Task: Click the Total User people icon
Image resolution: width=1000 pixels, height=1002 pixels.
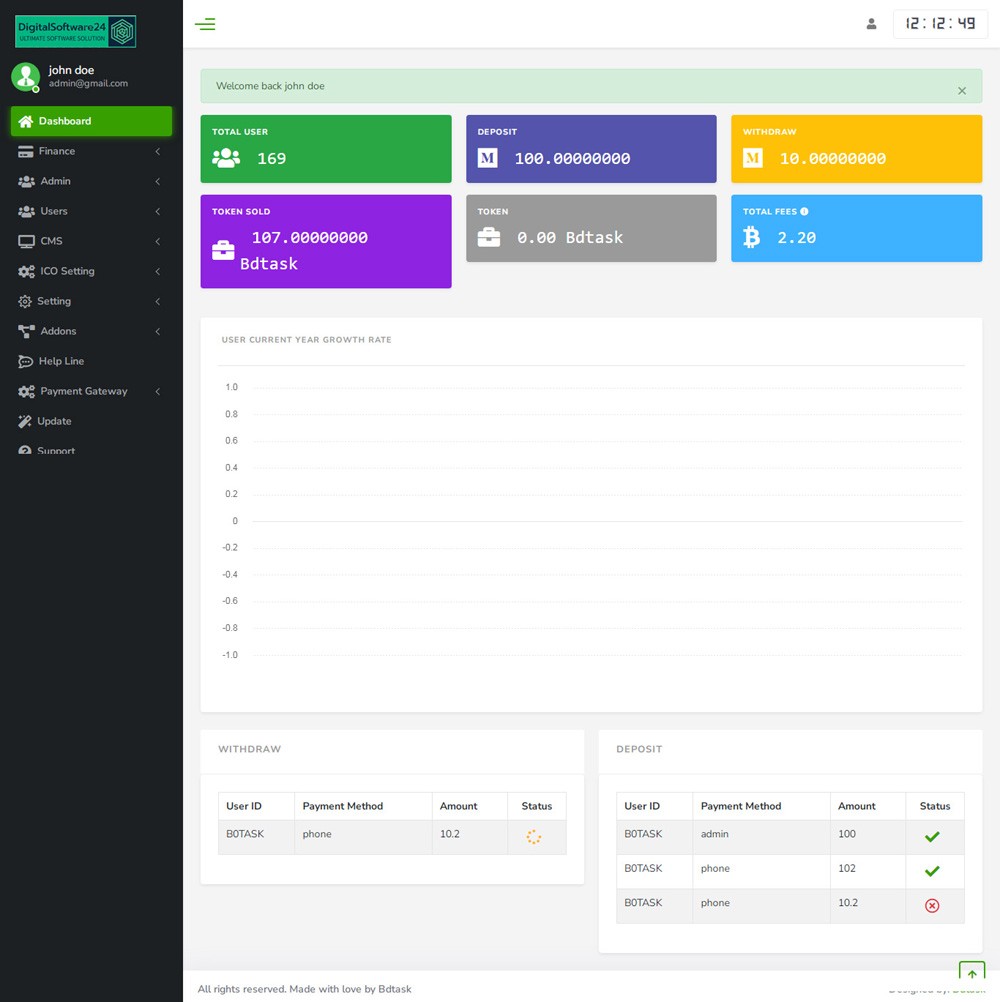Action: [x=226, y=158]
